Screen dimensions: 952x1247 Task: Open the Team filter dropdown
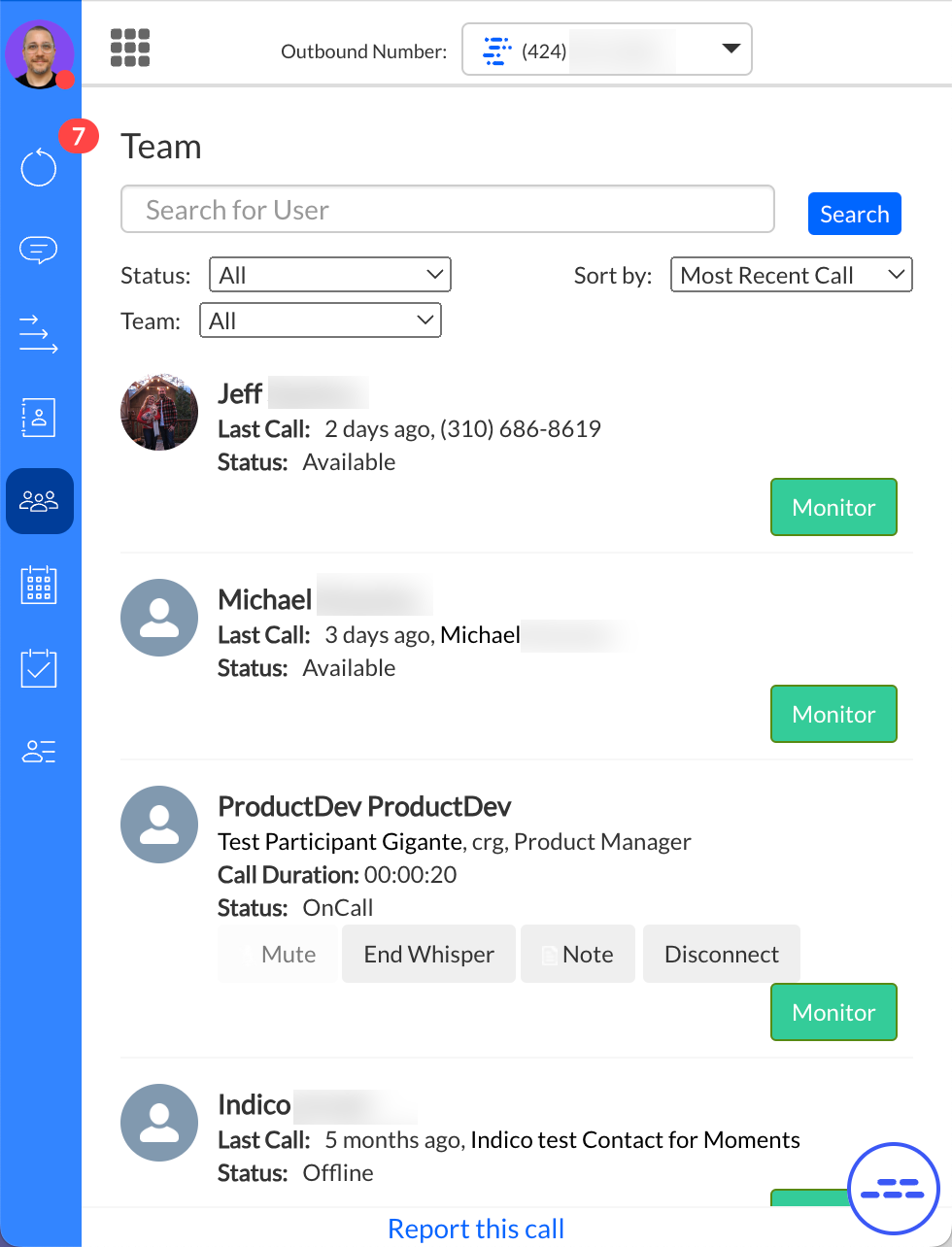(321, 320)
